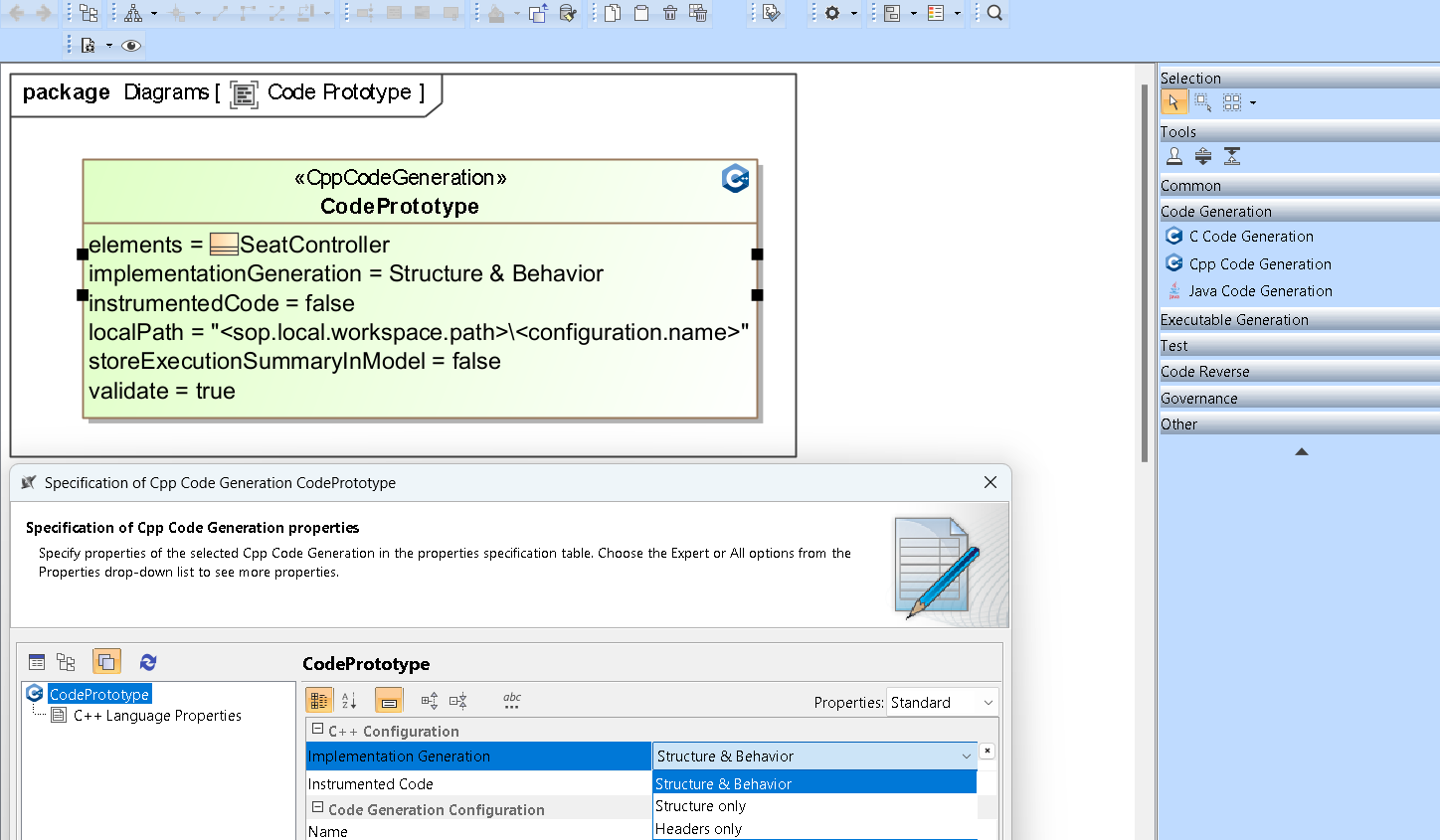Pick the Java Code Generation palette item
The image size is (1440, 840).
pyautogui.click(x=1260, y=291)
